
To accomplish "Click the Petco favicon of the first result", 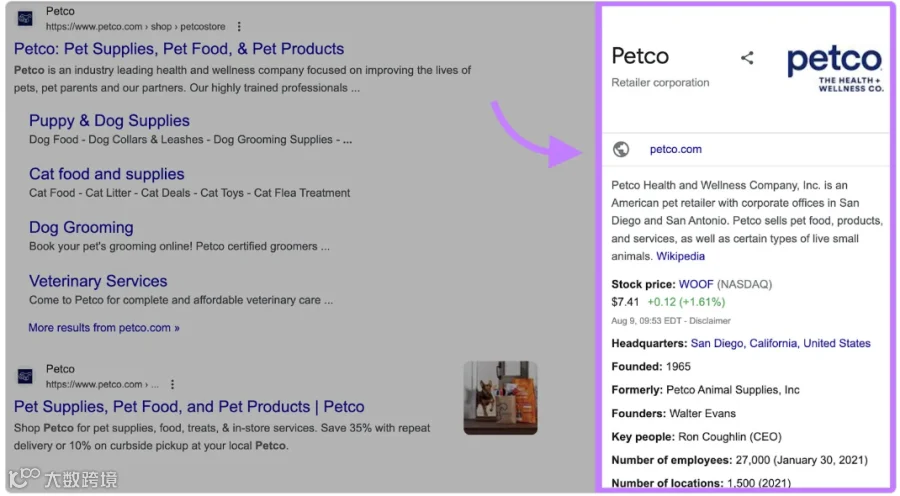I will [25, 18].
